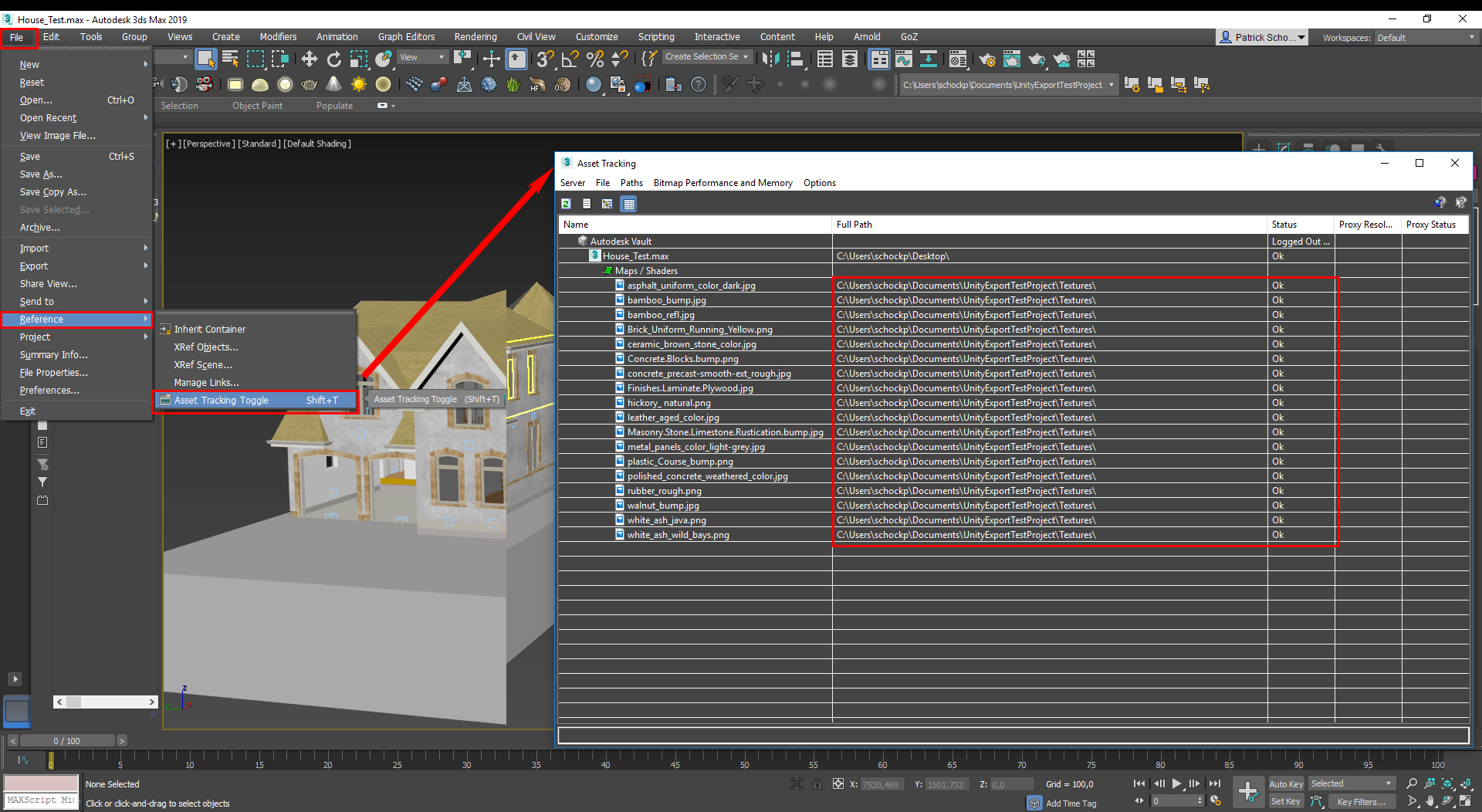
Task: Activate the Select and Rotate tool
Action: 333,59
